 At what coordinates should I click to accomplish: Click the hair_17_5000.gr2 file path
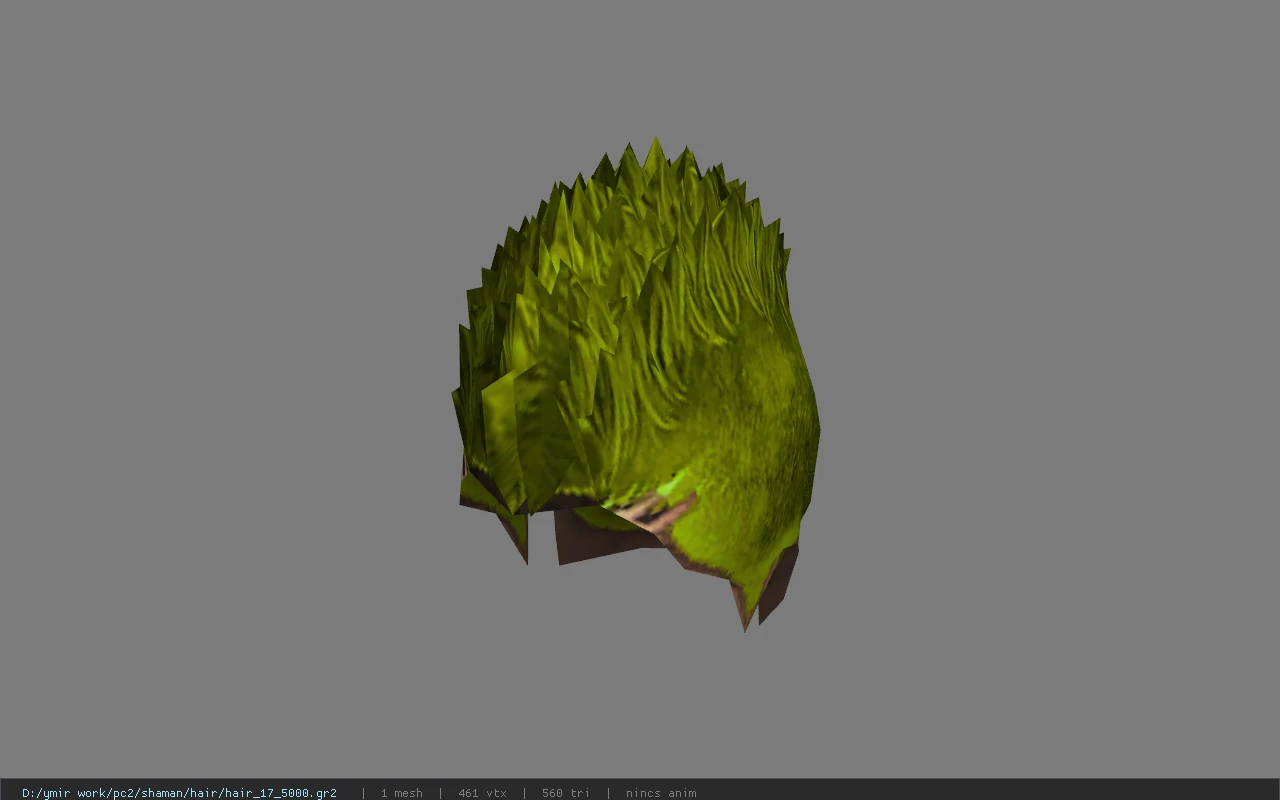(179, 793)
